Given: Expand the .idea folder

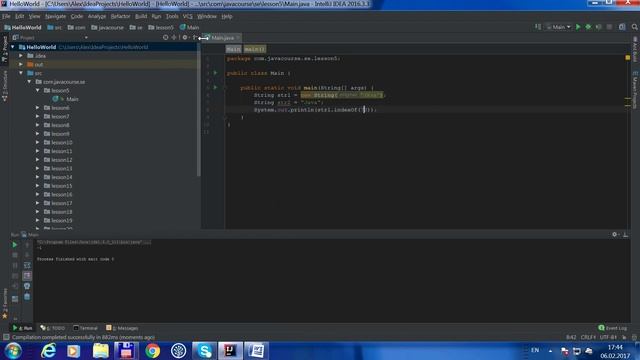Looking at the screenshot, I should click(x=21, y=56).
